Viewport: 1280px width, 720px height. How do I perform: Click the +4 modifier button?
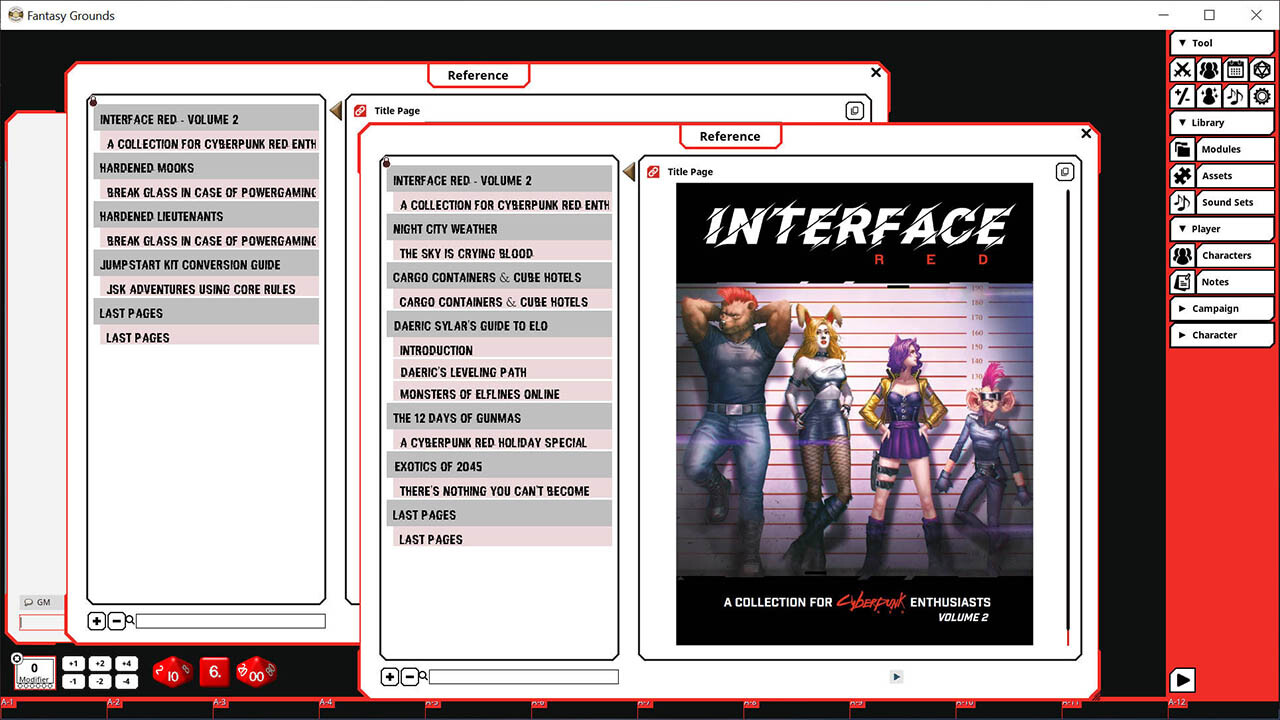[x=126, y=663]
